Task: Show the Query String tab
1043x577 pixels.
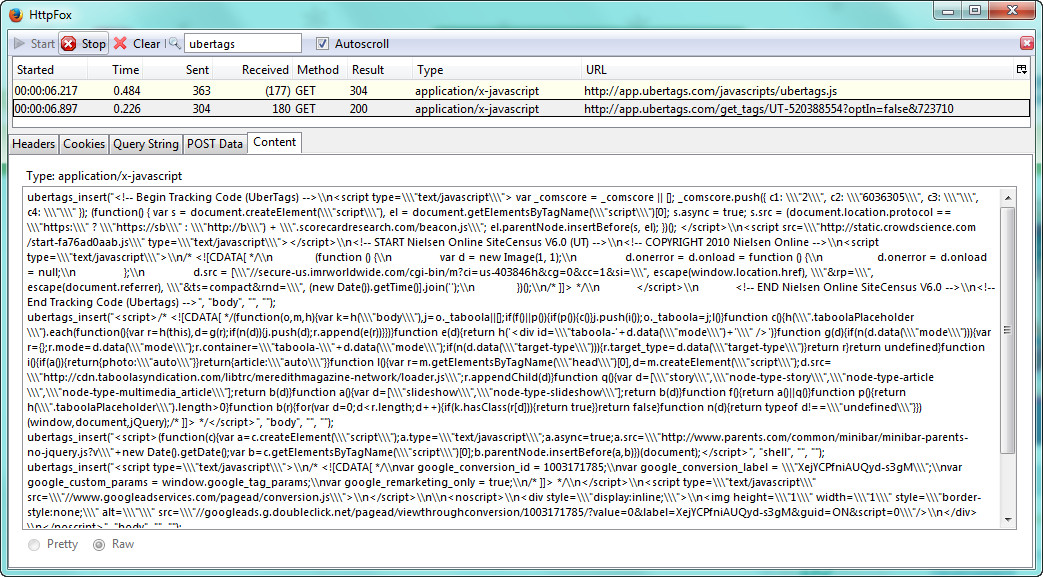Action: [x=145, y=144]
